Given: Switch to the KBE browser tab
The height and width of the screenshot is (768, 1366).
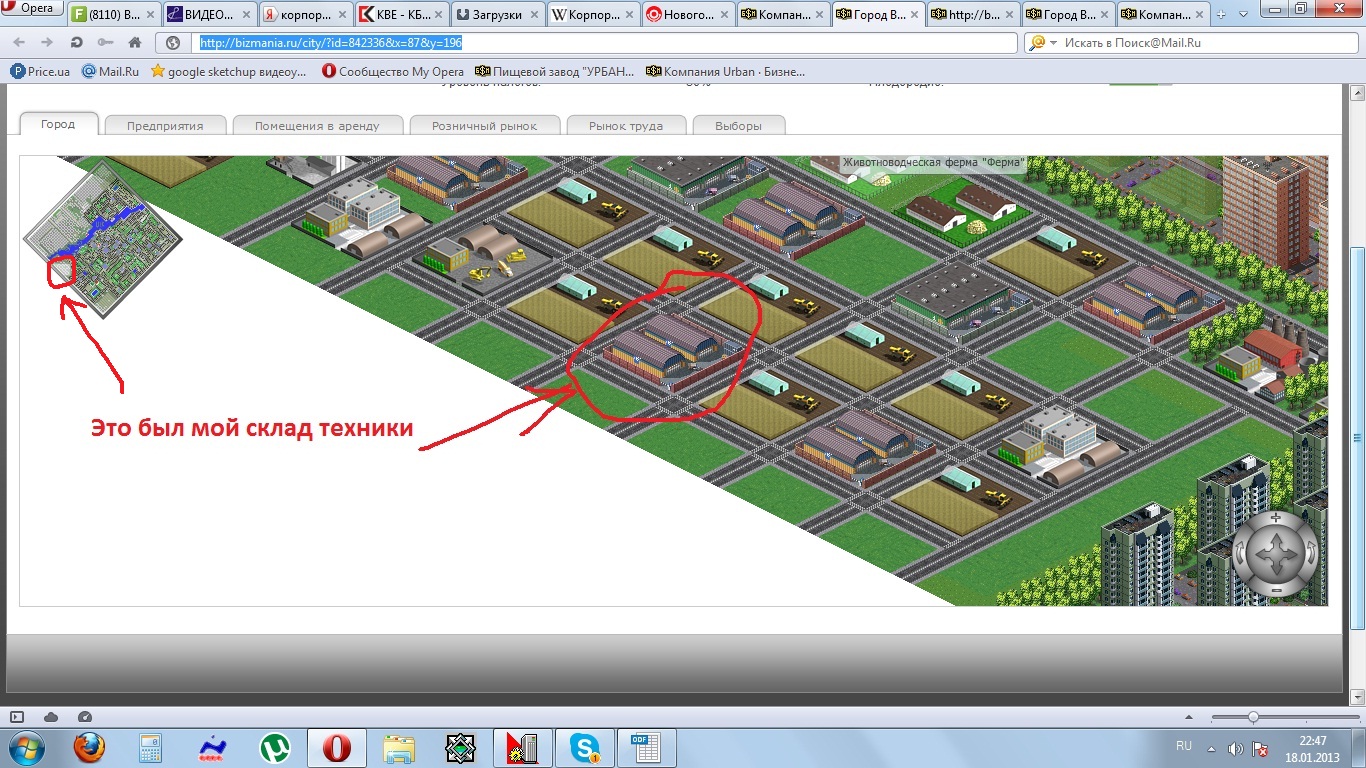Looking at the screenshot, I should [402, 15].
